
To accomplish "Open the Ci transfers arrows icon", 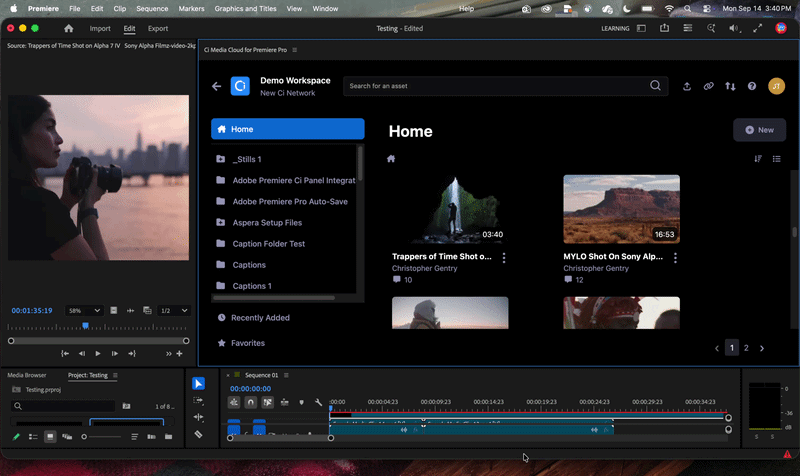I will pyautogui.click(x=730, y=86).
